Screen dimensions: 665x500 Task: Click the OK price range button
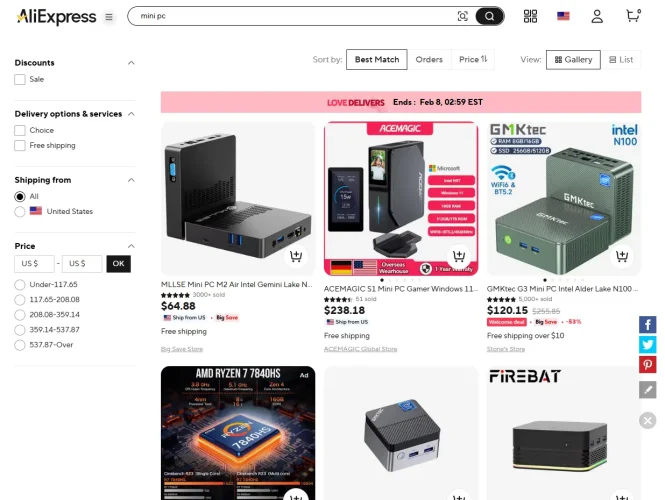[x=118, y=264]
